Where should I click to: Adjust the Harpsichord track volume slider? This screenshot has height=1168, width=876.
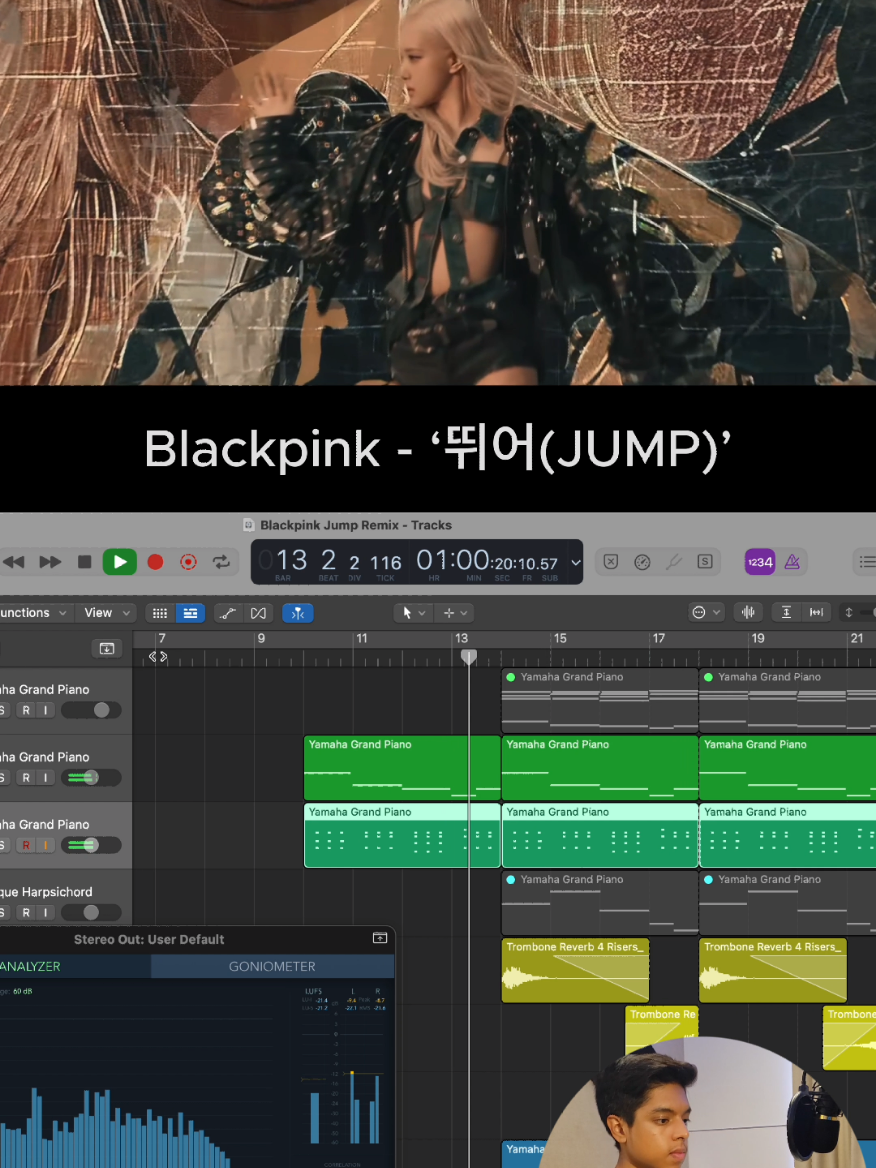(91, 912)
